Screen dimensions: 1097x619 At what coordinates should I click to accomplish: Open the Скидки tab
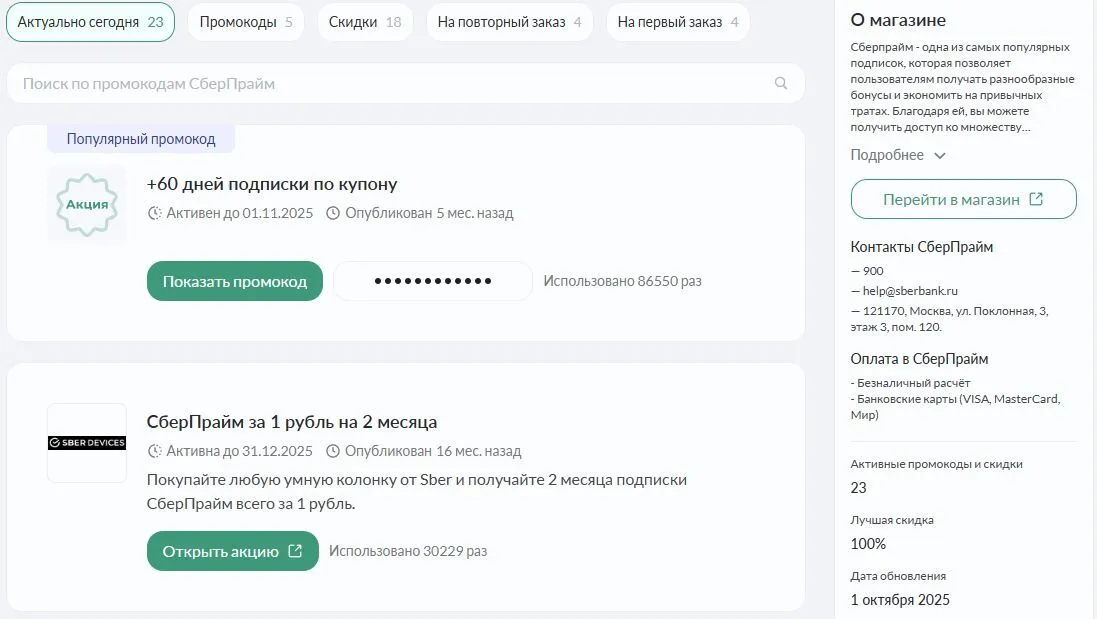[365, 22]
